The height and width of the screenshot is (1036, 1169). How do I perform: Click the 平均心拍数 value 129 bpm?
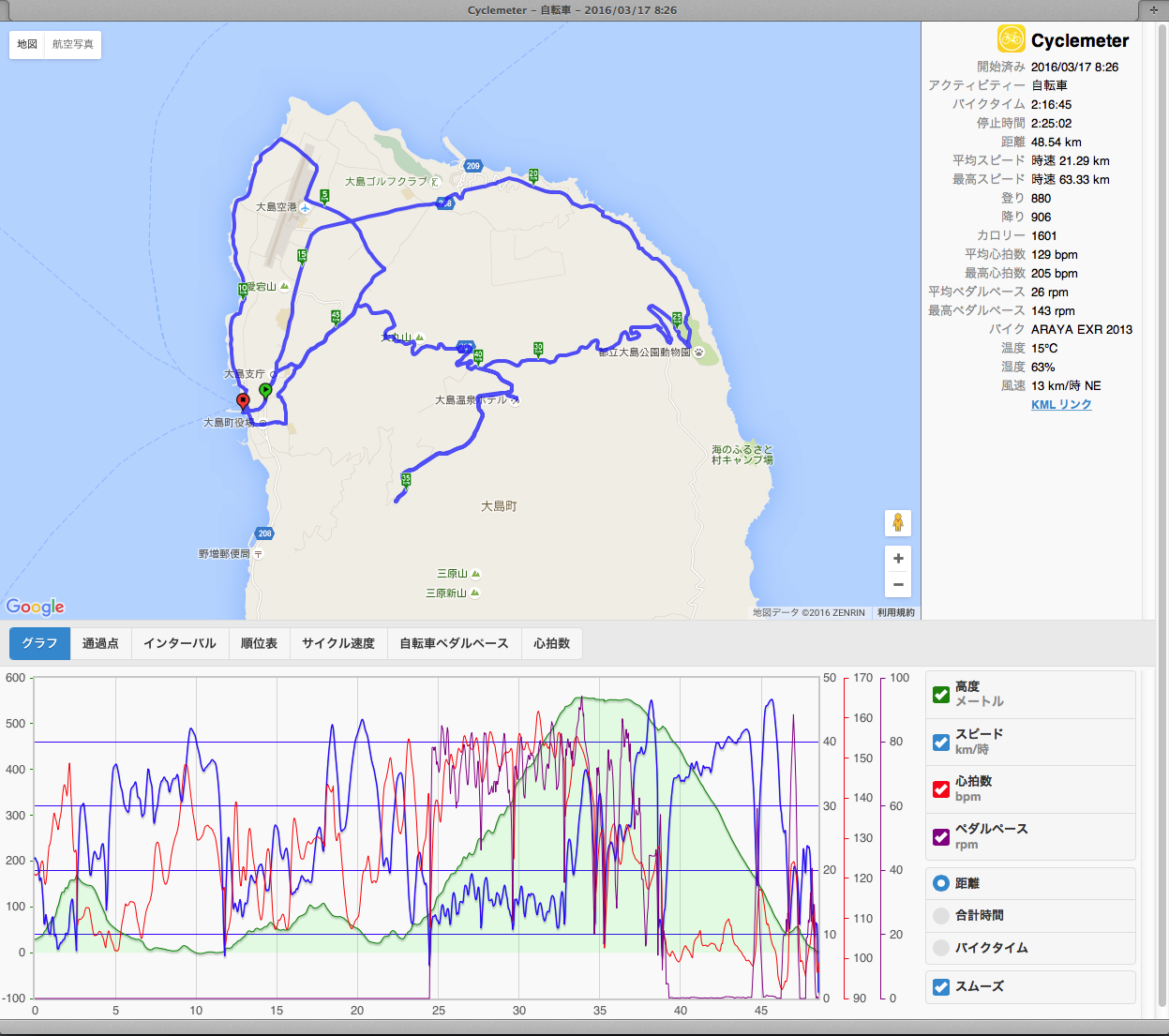tap(1055, 254)
